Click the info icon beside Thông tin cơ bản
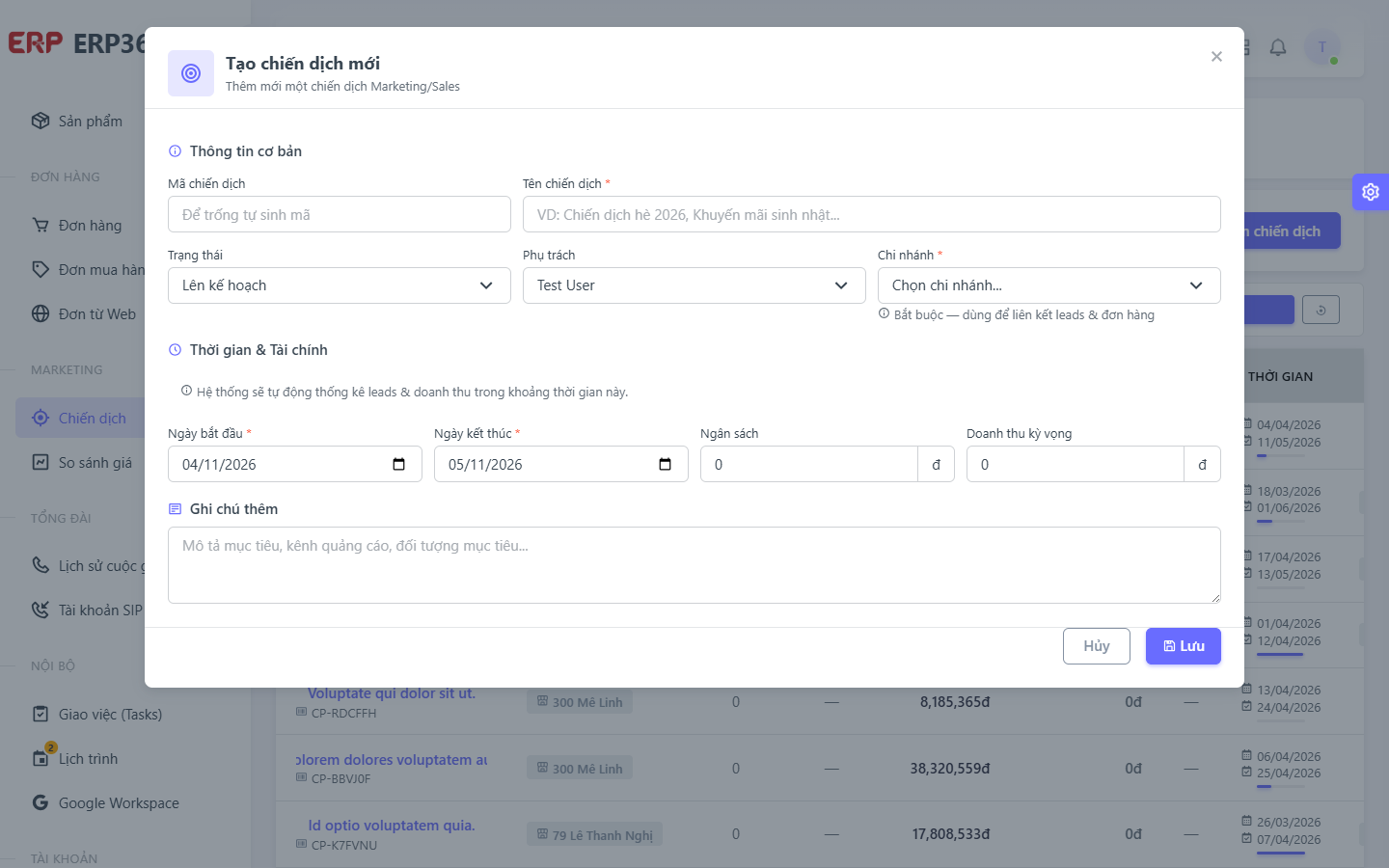The image size is (1389, 868). [175, 151]
